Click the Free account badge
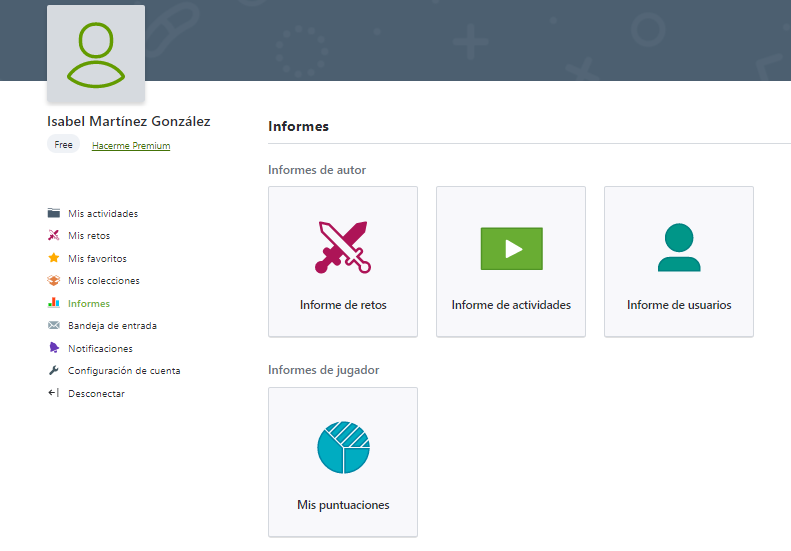The height and width of the screenshot is (551, 791). (63, 145)
